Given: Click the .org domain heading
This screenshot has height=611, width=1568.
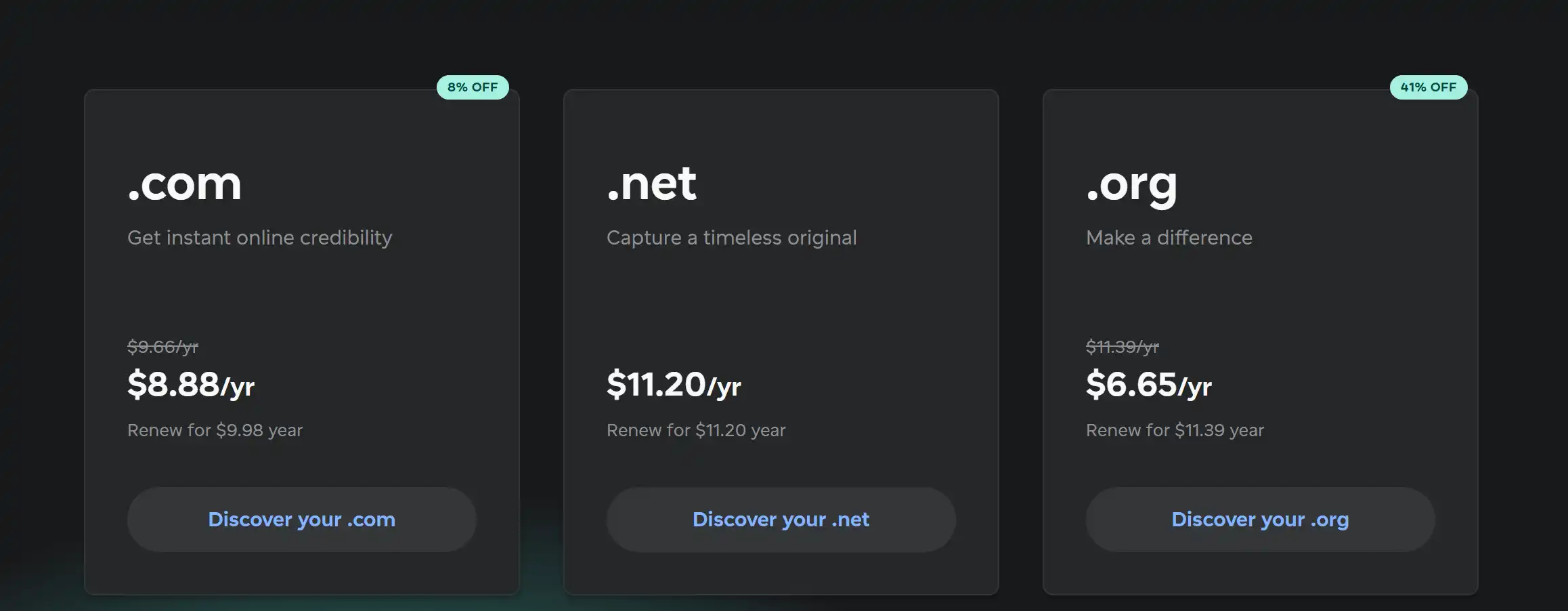Looking at the screenshot, I should [1131, 186].
